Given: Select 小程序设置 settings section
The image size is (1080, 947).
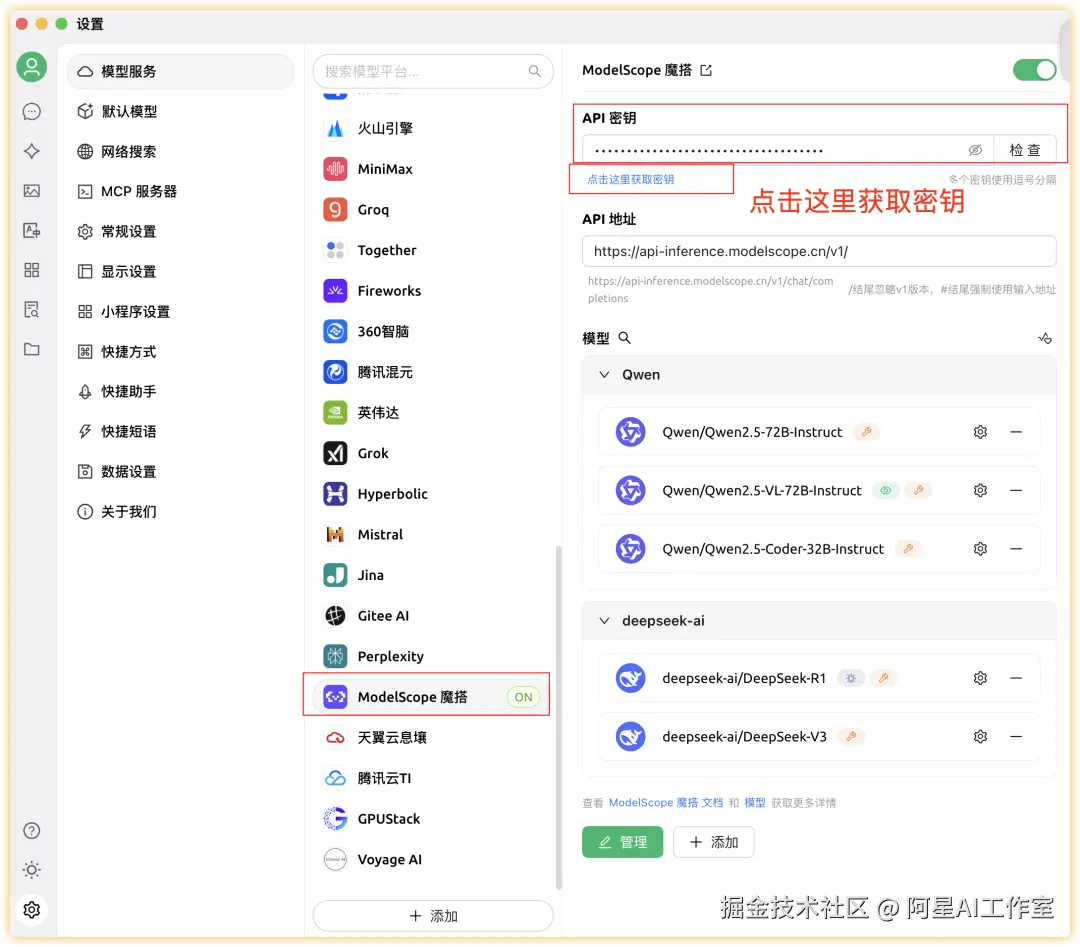Looking at the screenshot, I should (x=180, y=312).
